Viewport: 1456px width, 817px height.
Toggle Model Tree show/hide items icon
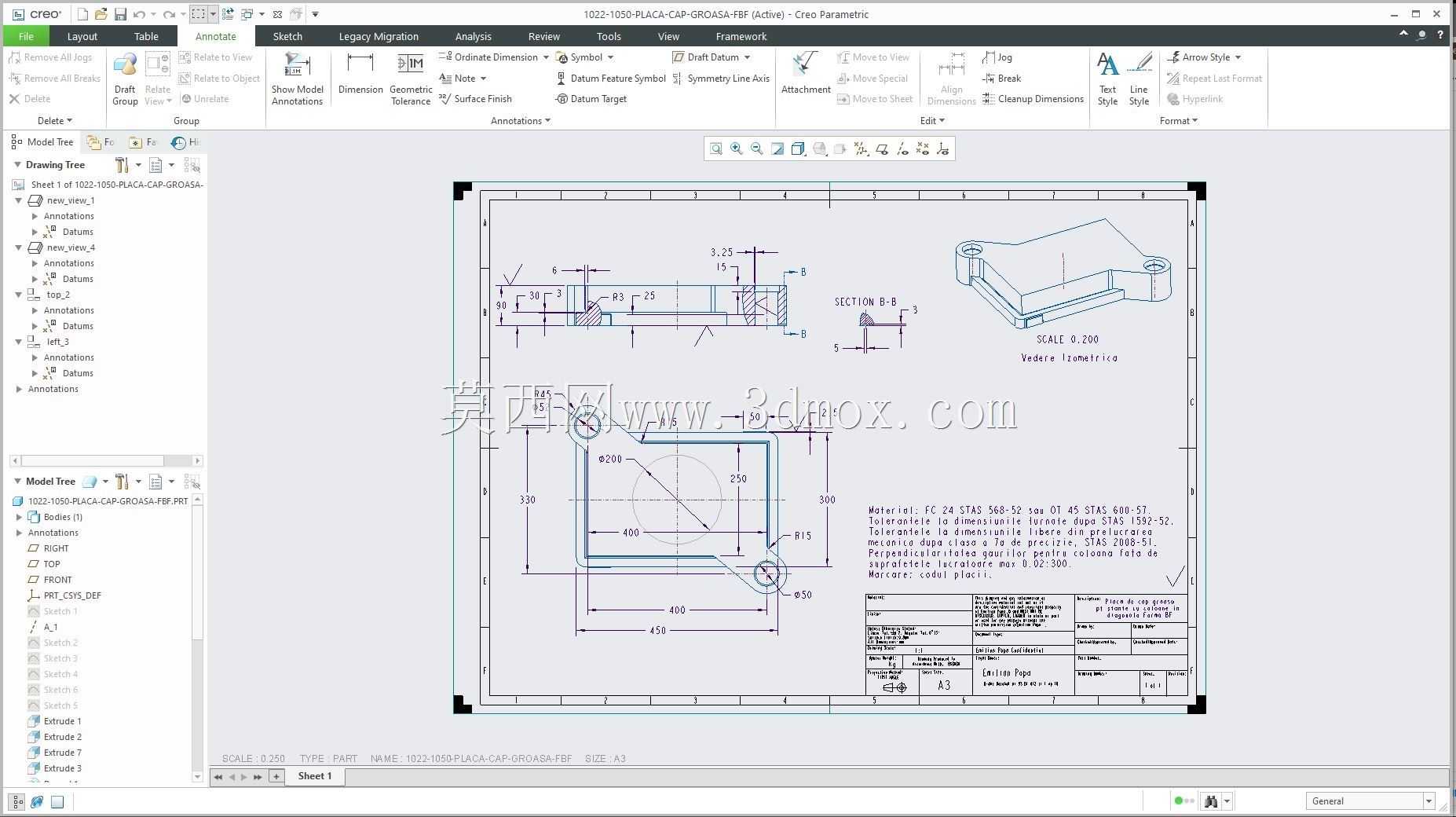[192, 482]
